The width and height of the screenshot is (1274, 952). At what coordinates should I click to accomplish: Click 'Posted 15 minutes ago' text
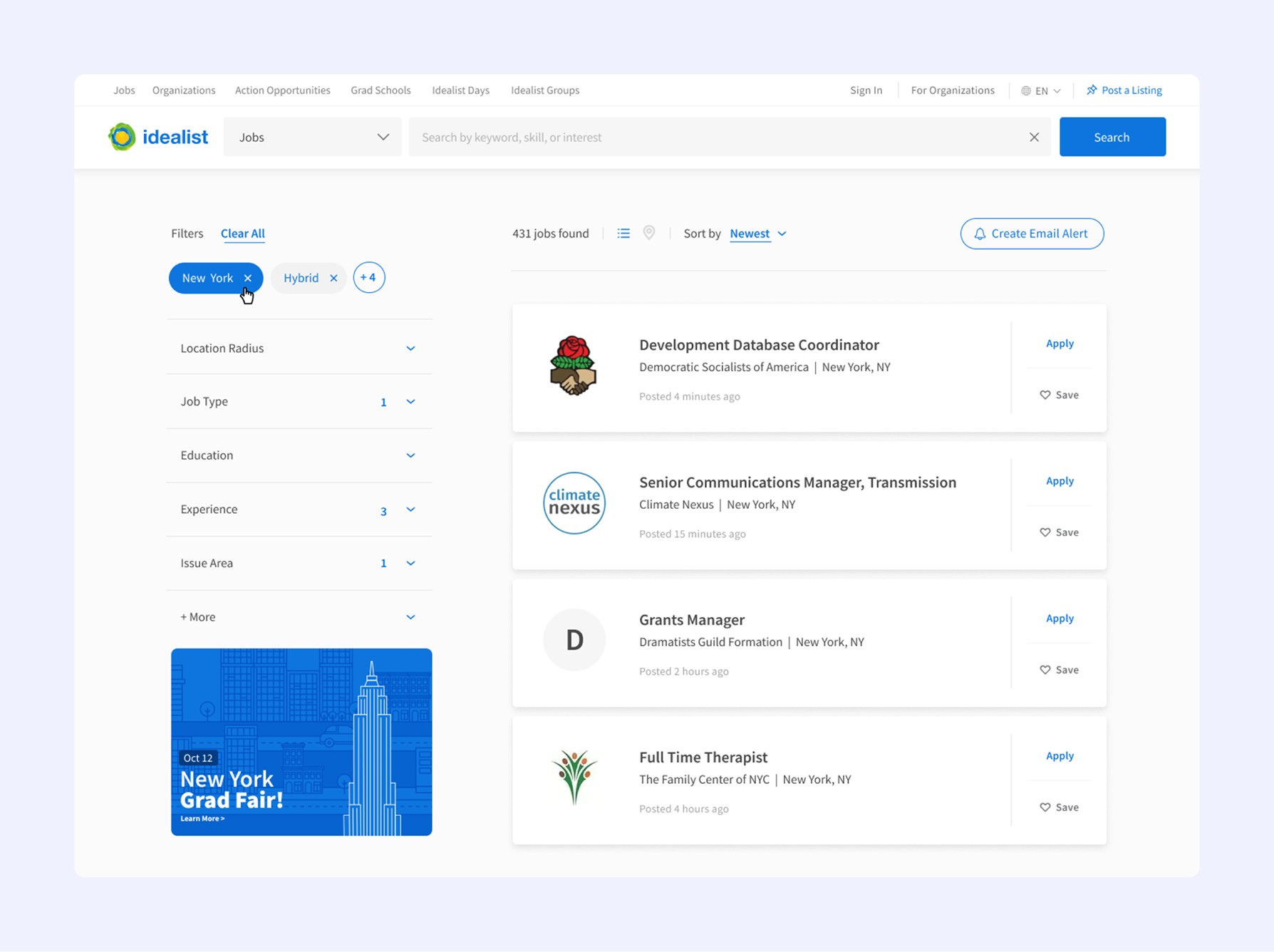pos(692,534)
